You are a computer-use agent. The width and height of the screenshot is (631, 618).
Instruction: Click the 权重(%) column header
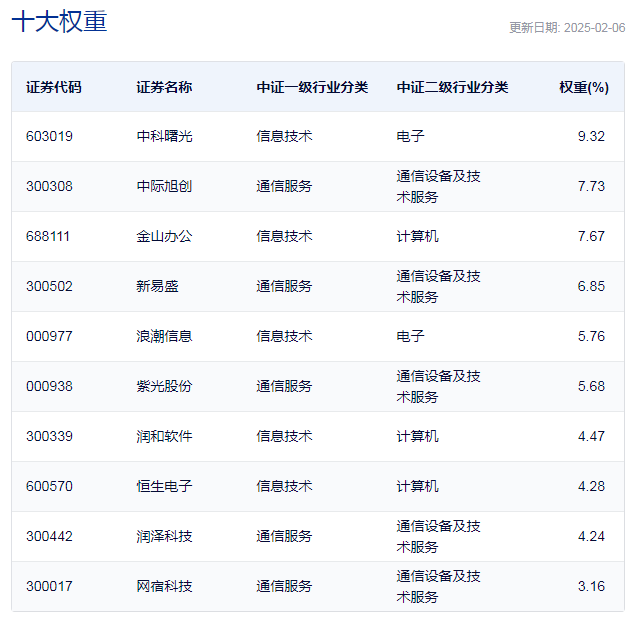(x=583, y=87)
